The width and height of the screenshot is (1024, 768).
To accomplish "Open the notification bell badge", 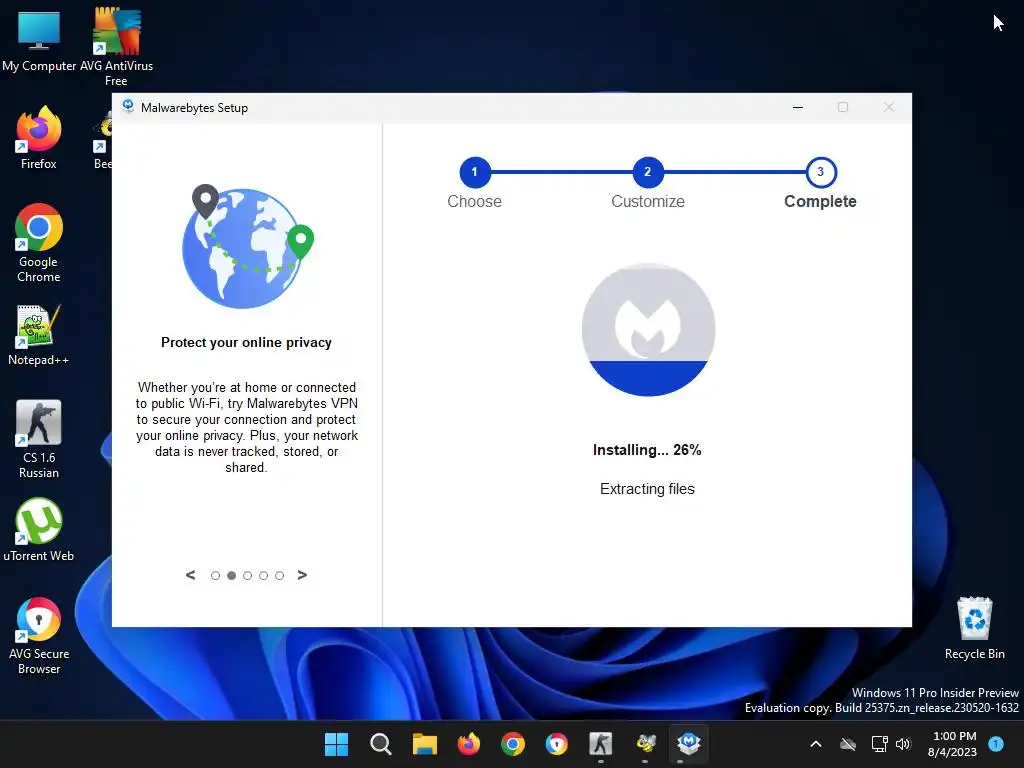I will pos(996,744).
